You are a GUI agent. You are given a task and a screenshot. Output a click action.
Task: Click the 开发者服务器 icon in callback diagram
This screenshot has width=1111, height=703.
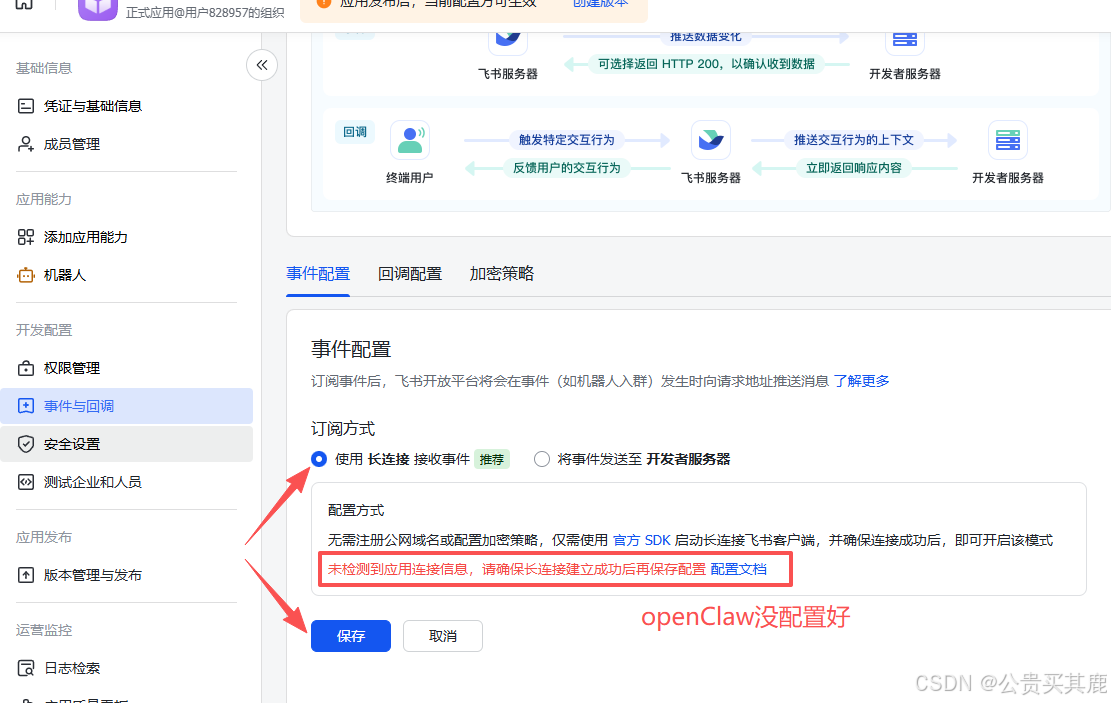click(x=1008, y=140)
